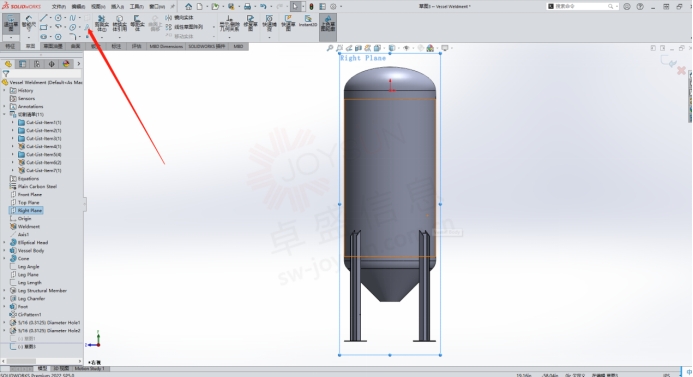
Task: Expand the Vessel Body feature
Action: pos(4,251)
